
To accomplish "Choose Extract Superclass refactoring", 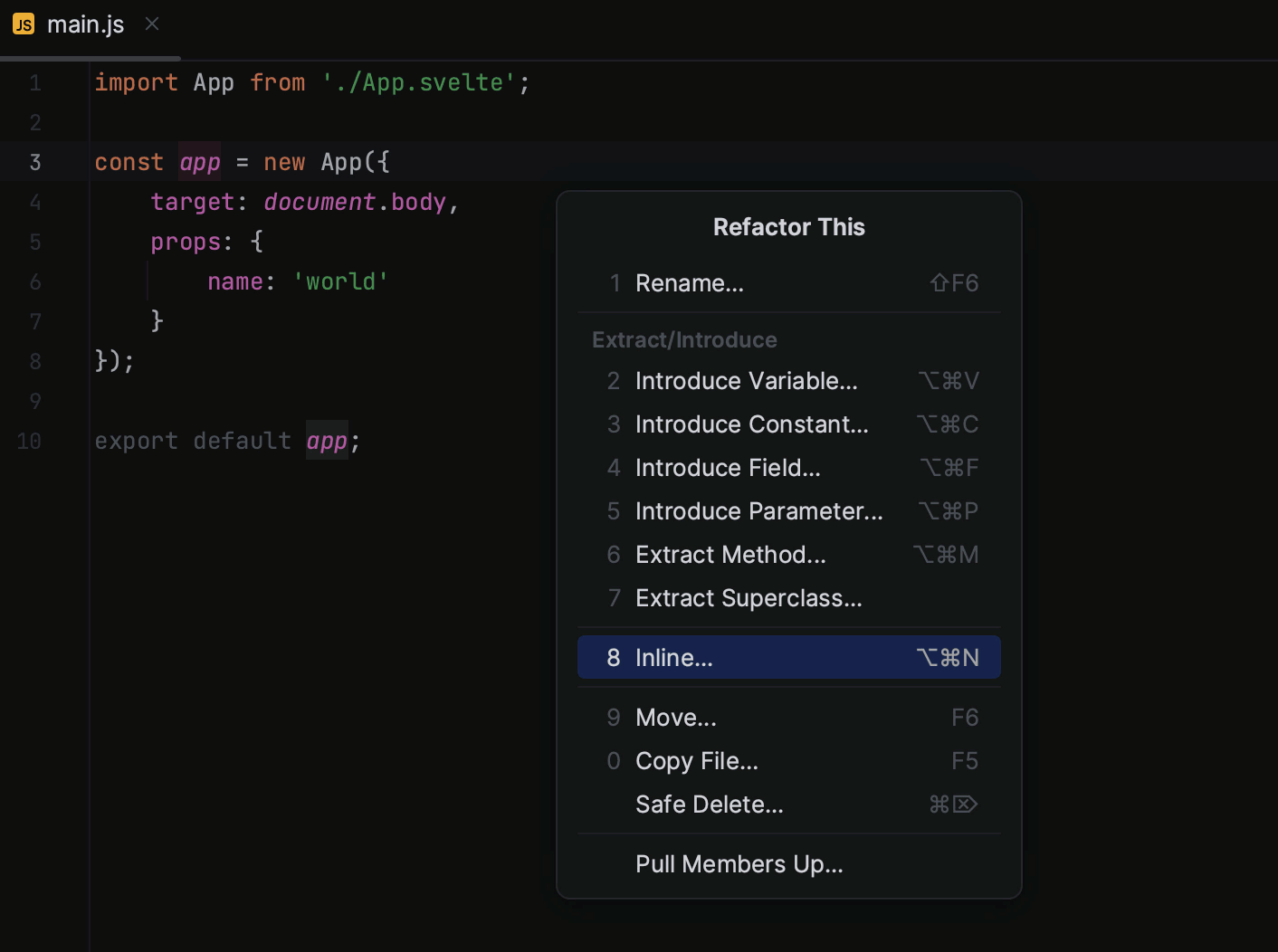I will (749, 597).
